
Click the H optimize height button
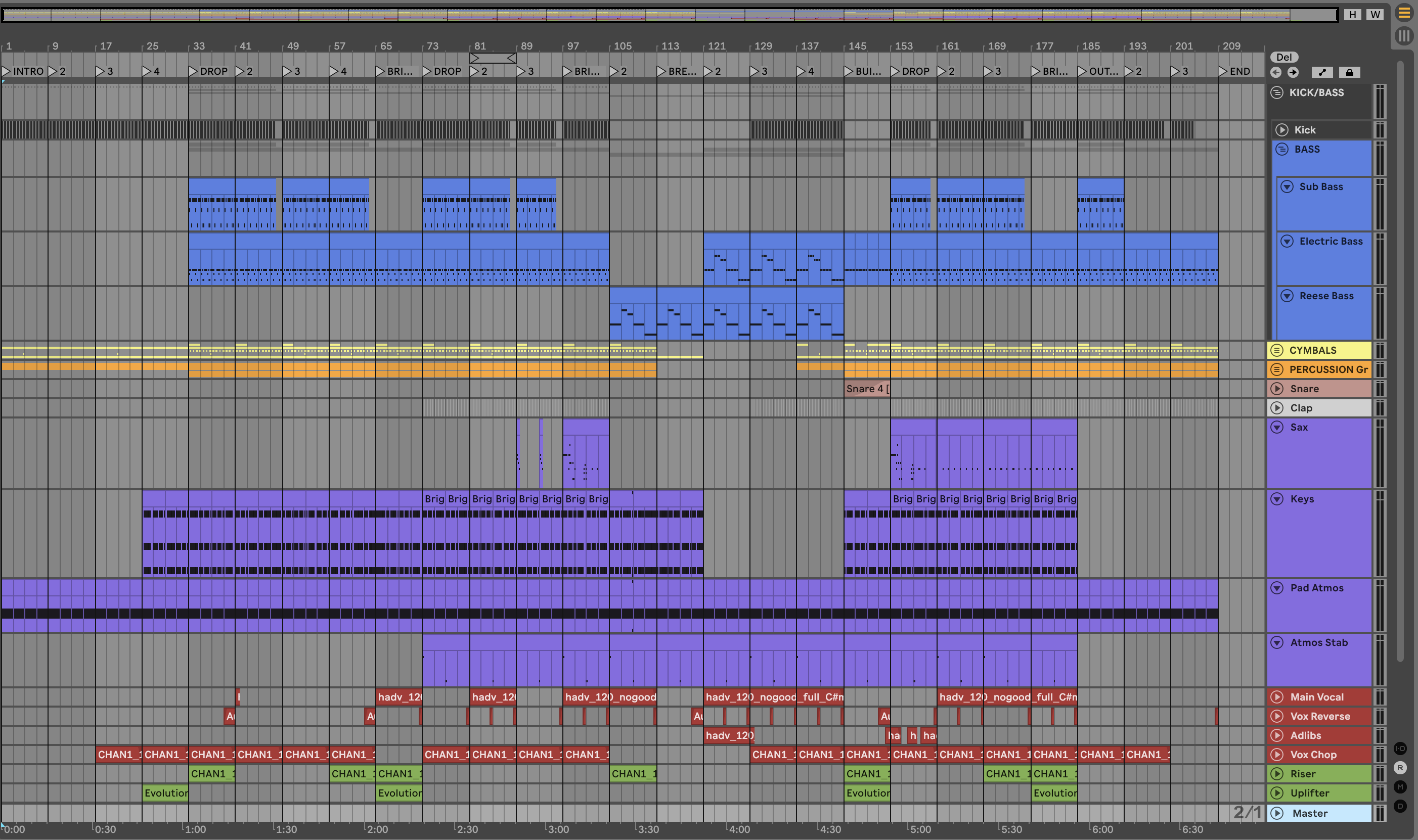pos(1353,15)
